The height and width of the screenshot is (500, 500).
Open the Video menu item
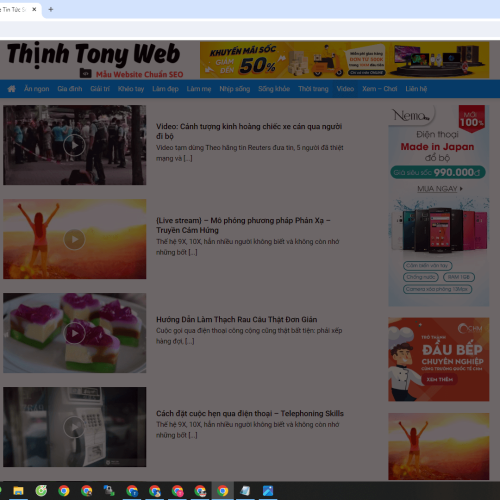[x=345, y=89]
